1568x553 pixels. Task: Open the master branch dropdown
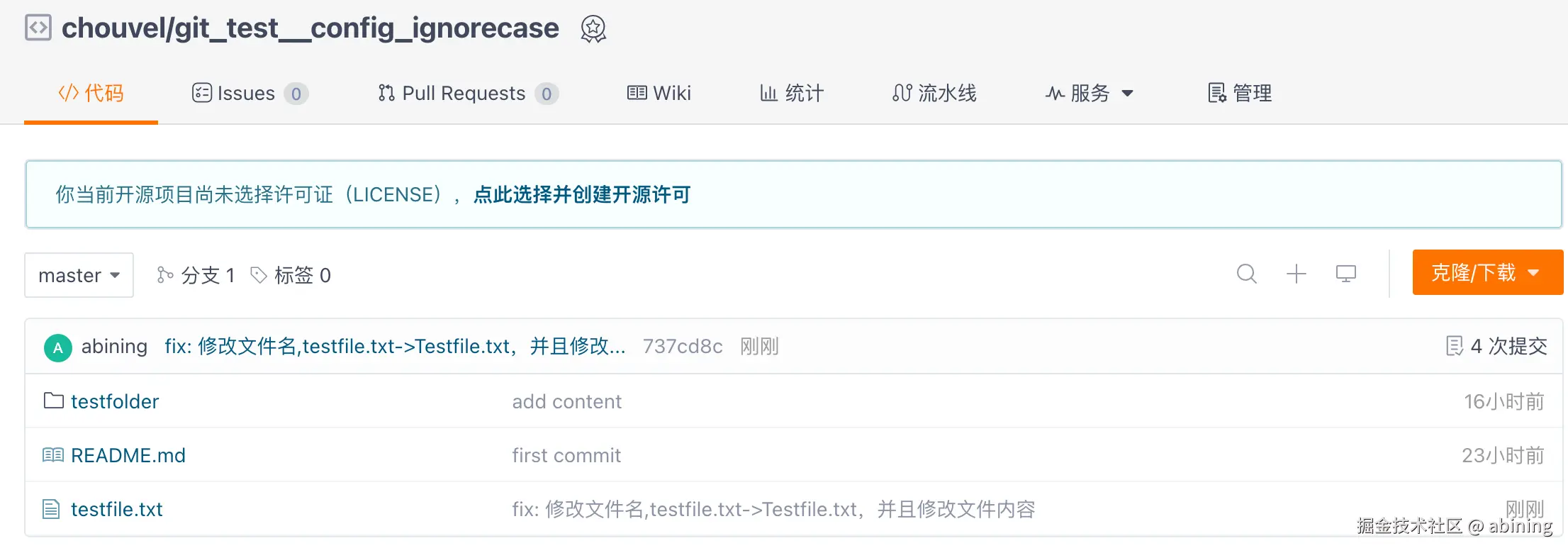tap(79, 275)
